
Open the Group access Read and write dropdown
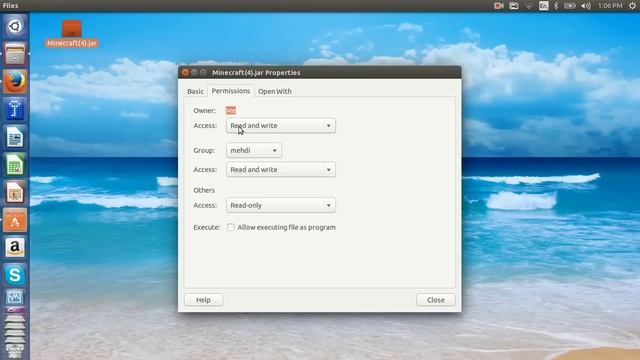click(x=281, y=169)
